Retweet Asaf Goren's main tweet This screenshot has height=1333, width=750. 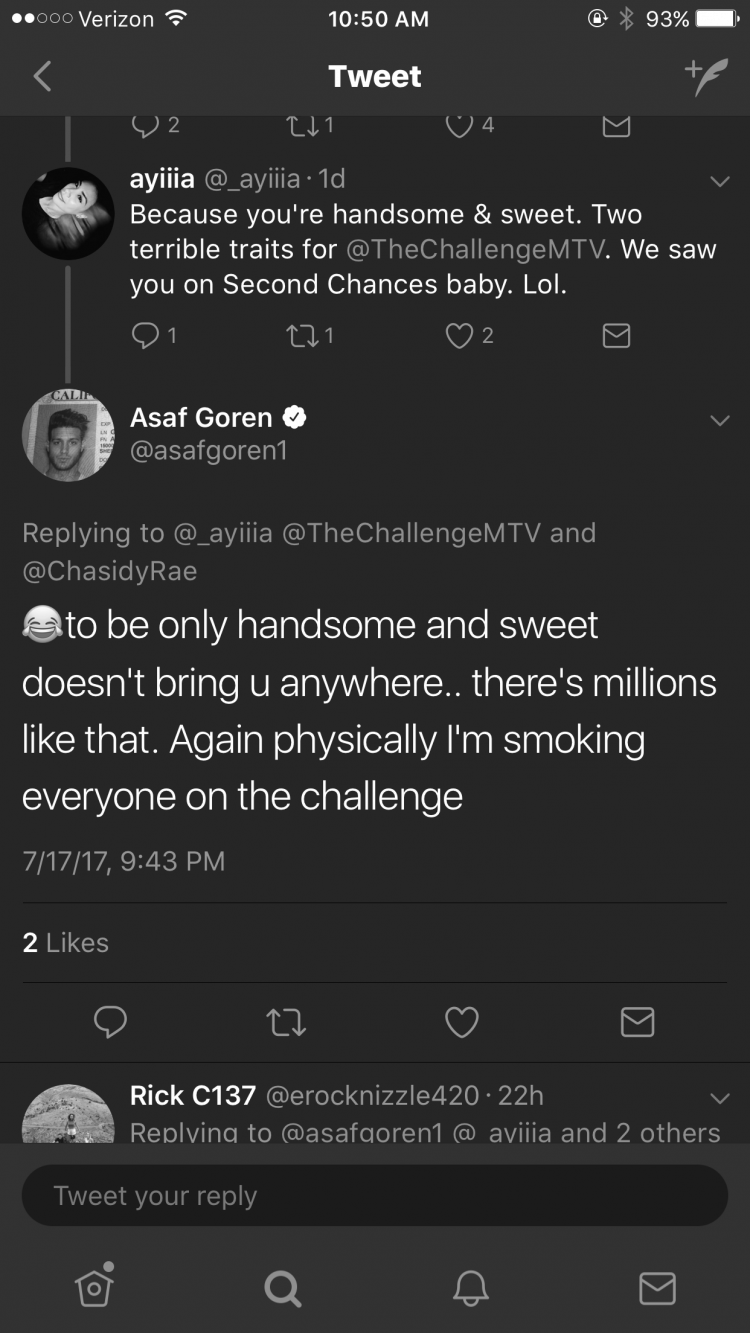point(286,1021)
